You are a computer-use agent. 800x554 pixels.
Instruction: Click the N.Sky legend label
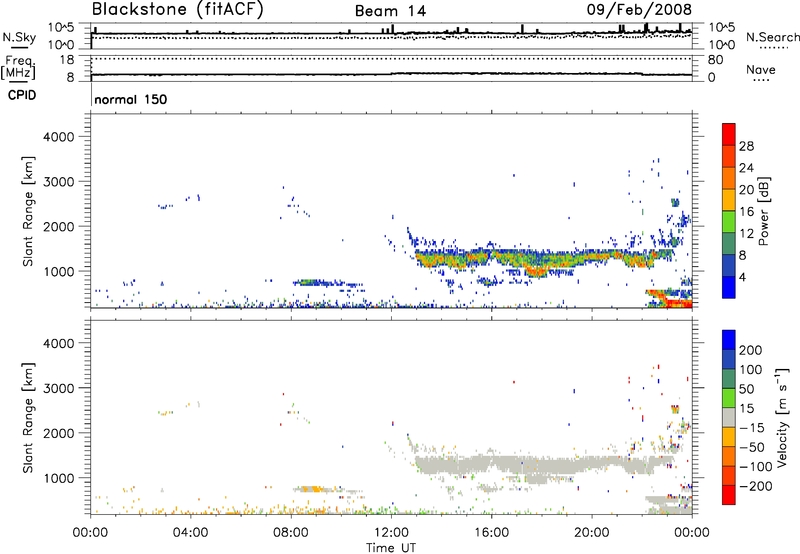[x=19, y=37]
